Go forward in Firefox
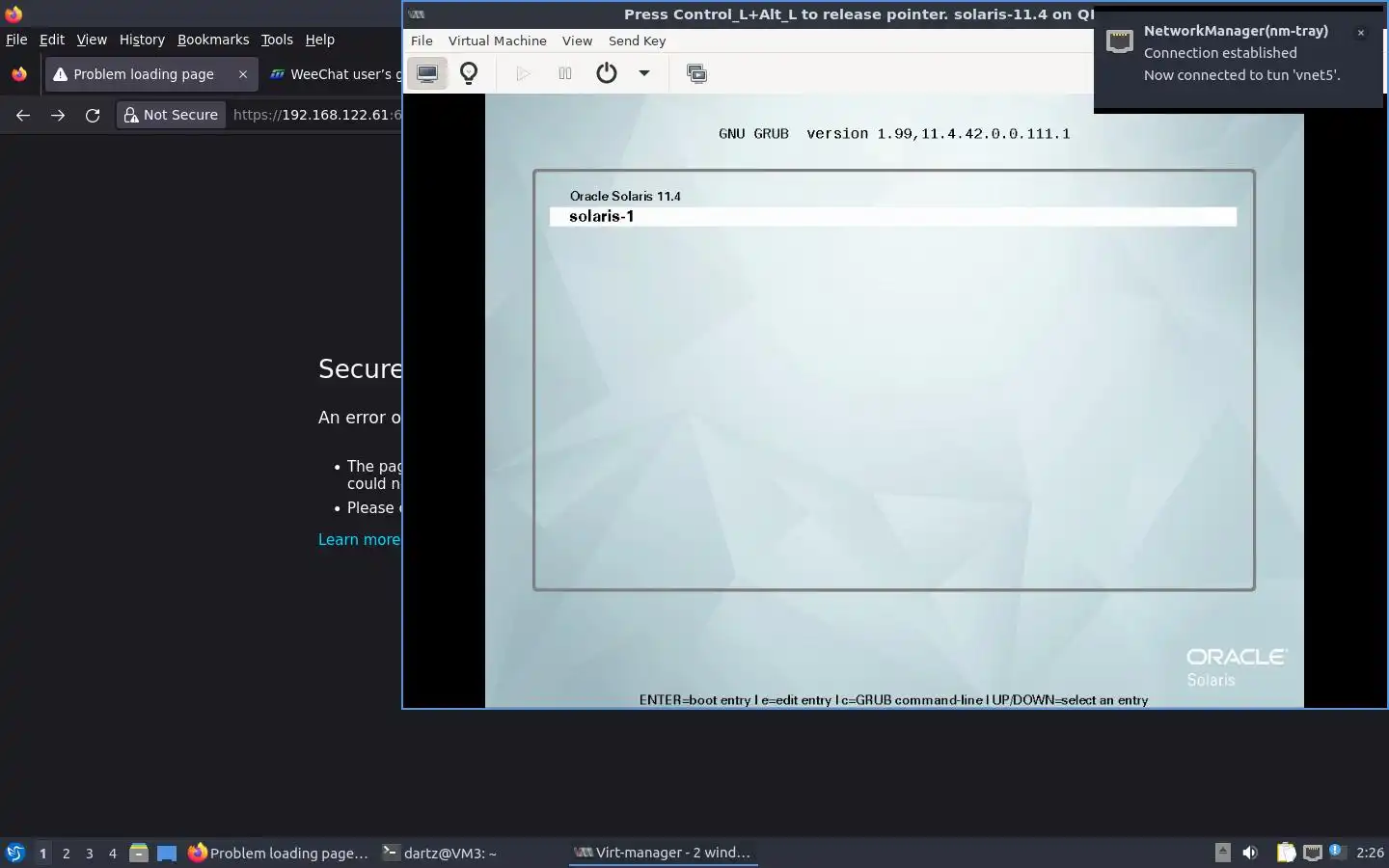Viewport: 1389px width, 868px height. pyautogui.click(x=58, y=115)
